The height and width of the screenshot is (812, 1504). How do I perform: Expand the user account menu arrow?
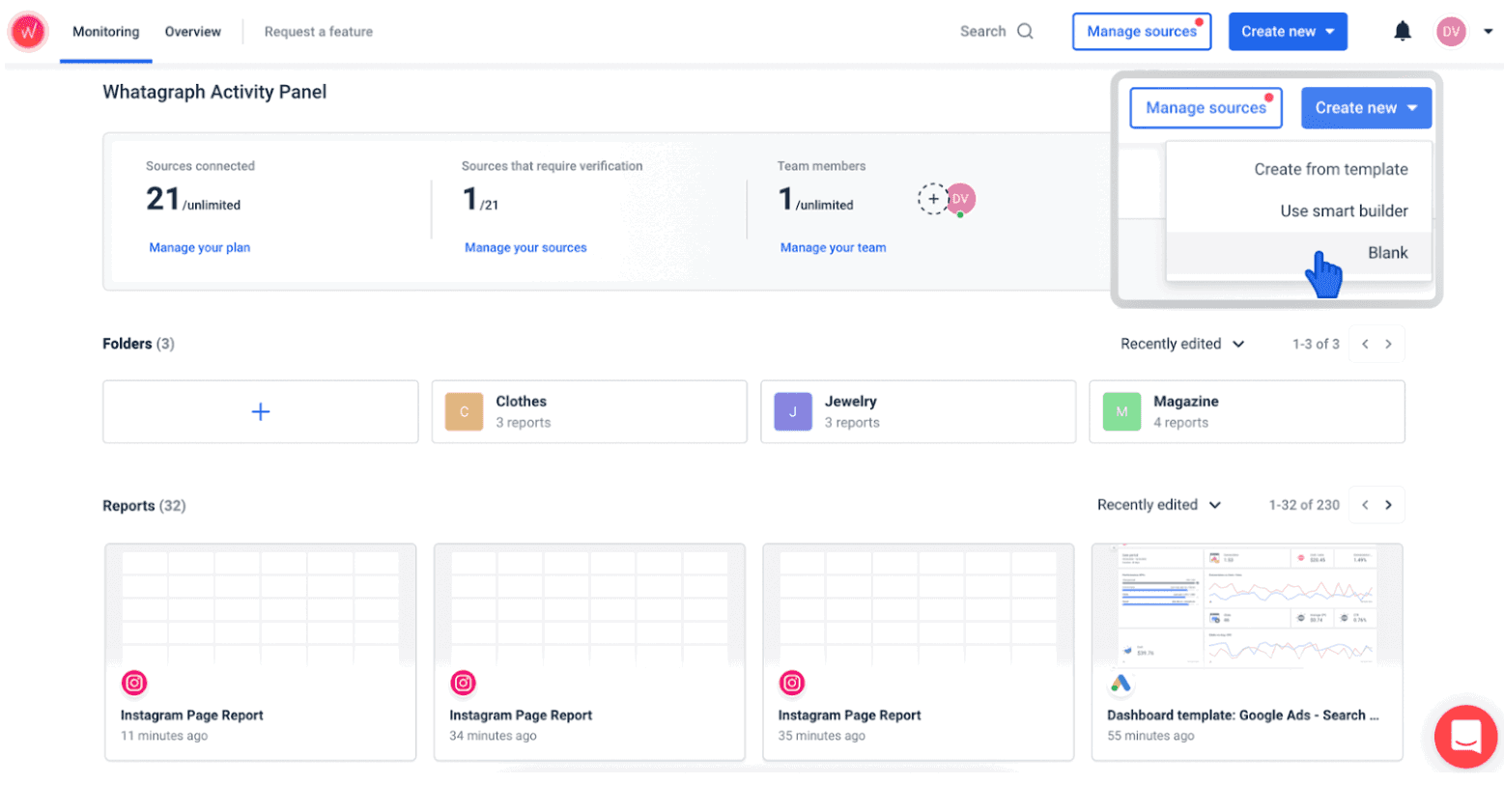tap(1488, 32)
